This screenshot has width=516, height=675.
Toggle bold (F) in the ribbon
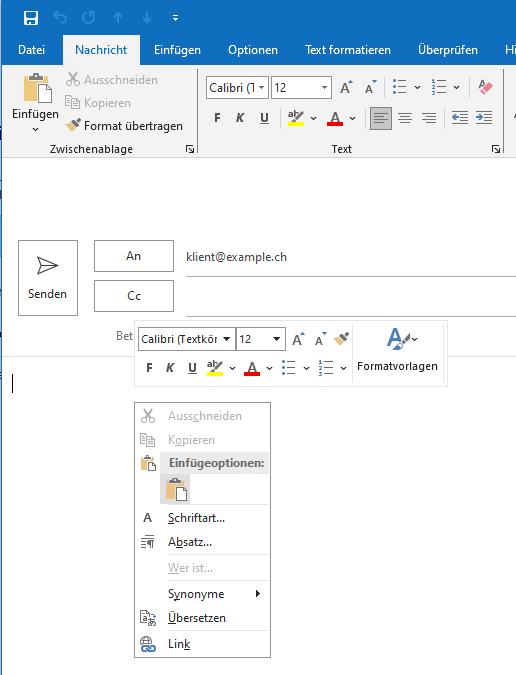(217, 118)
